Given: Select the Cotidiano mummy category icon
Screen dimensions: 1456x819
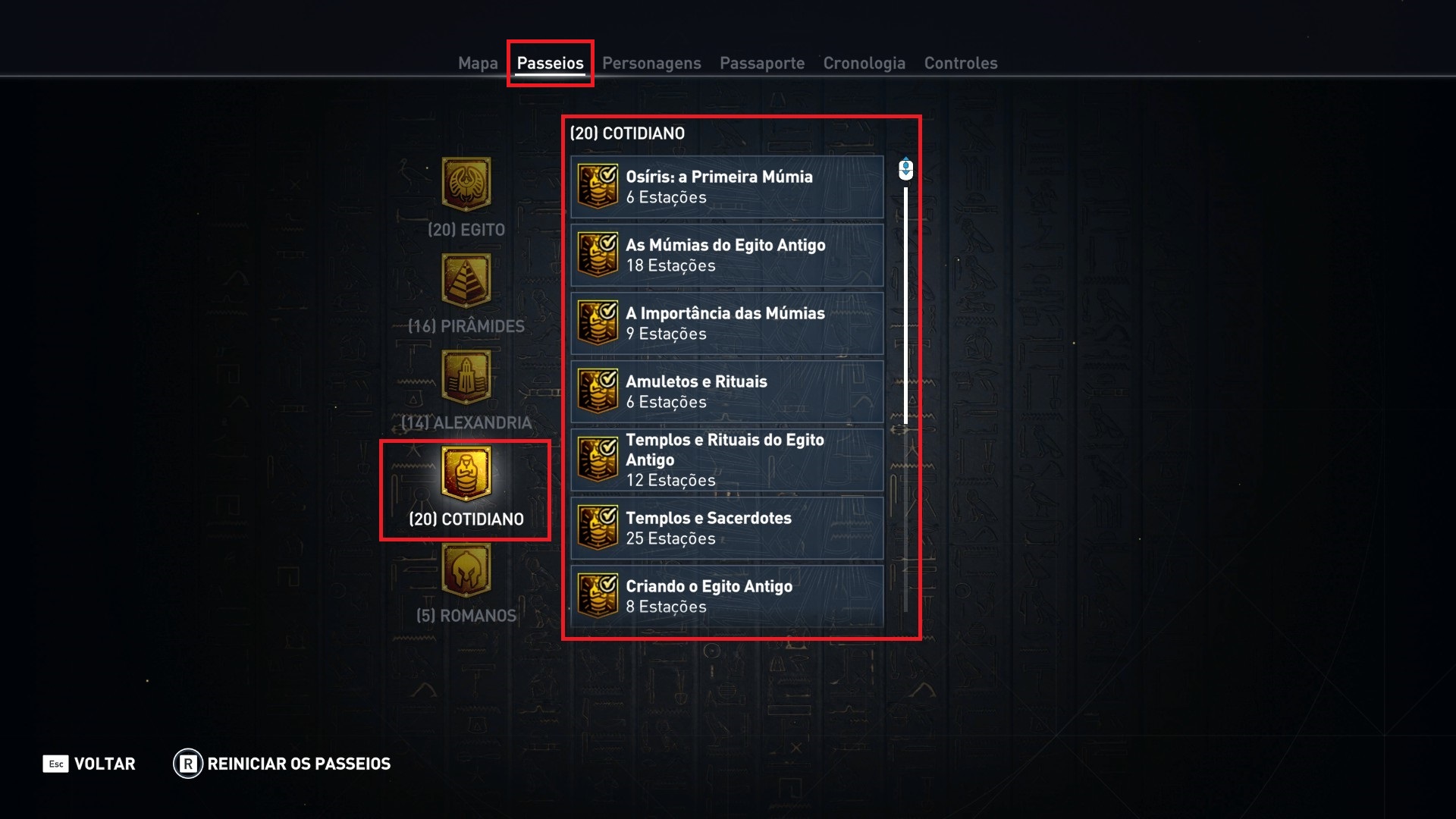Looking at the screenshot, I should click(466, 473).
